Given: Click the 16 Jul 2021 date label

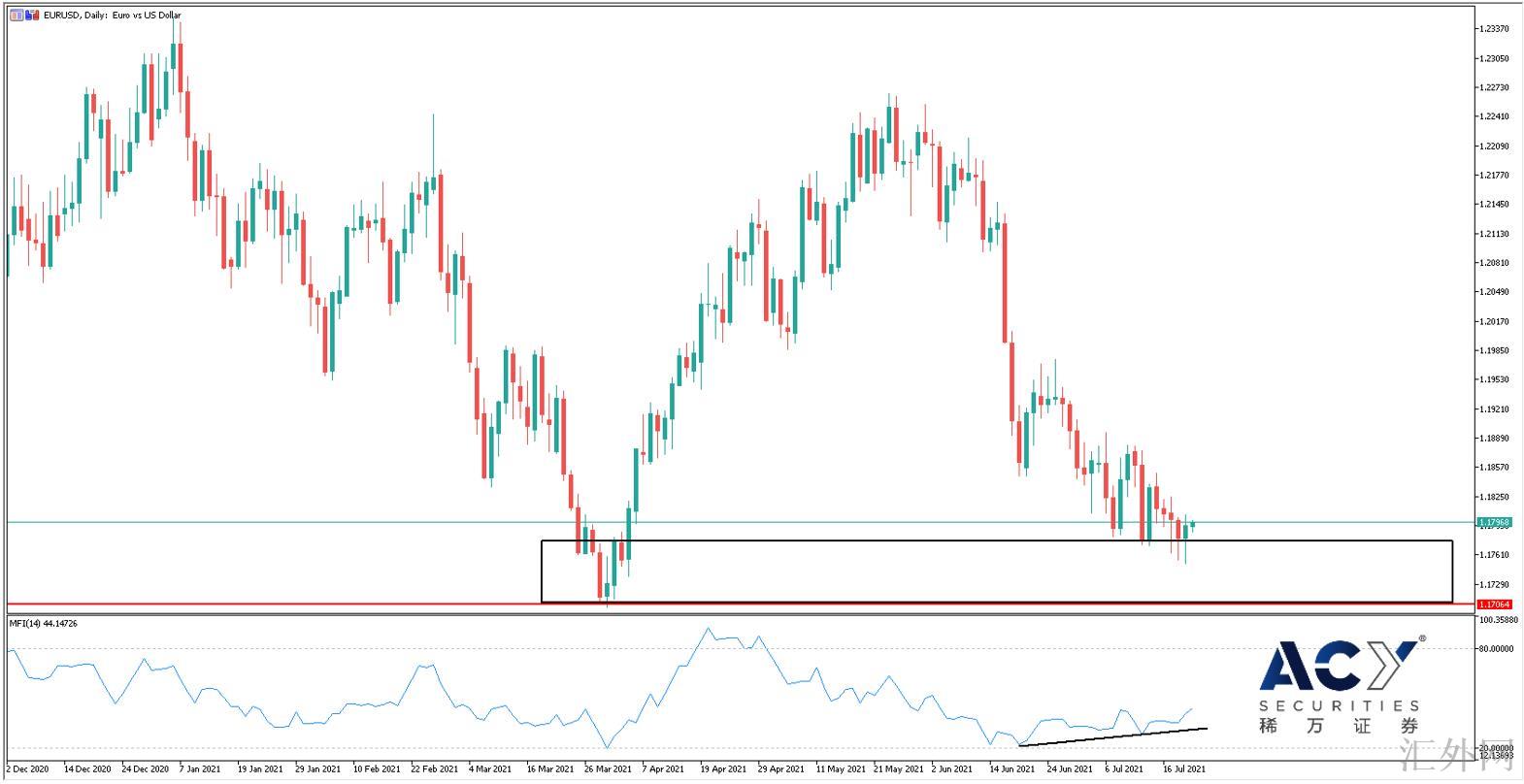Looking at the screenshot, I should (x=1184, y=769).
